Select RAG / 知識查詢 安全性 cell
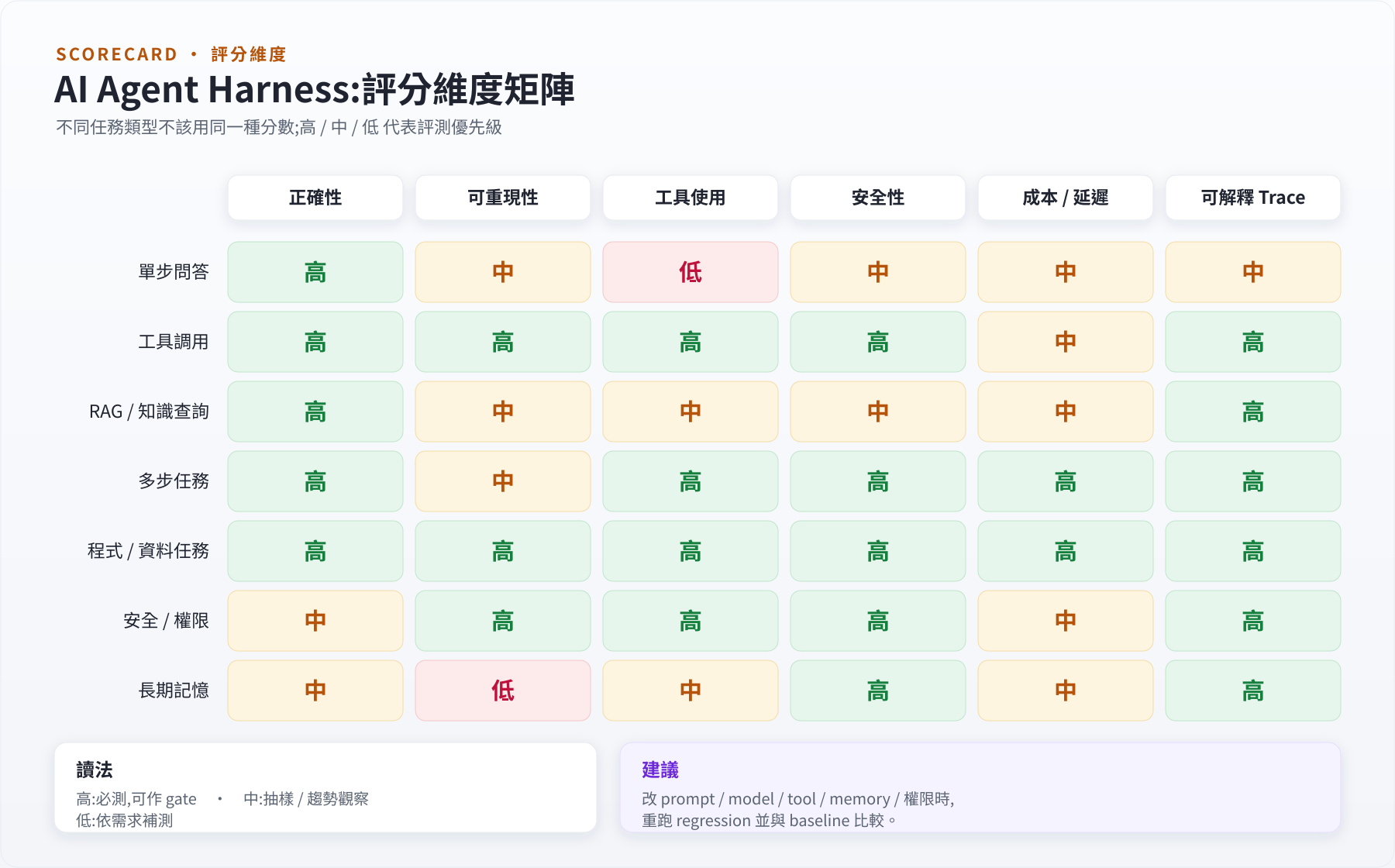This screenshot has height=868, width=1395. (878, 412)
